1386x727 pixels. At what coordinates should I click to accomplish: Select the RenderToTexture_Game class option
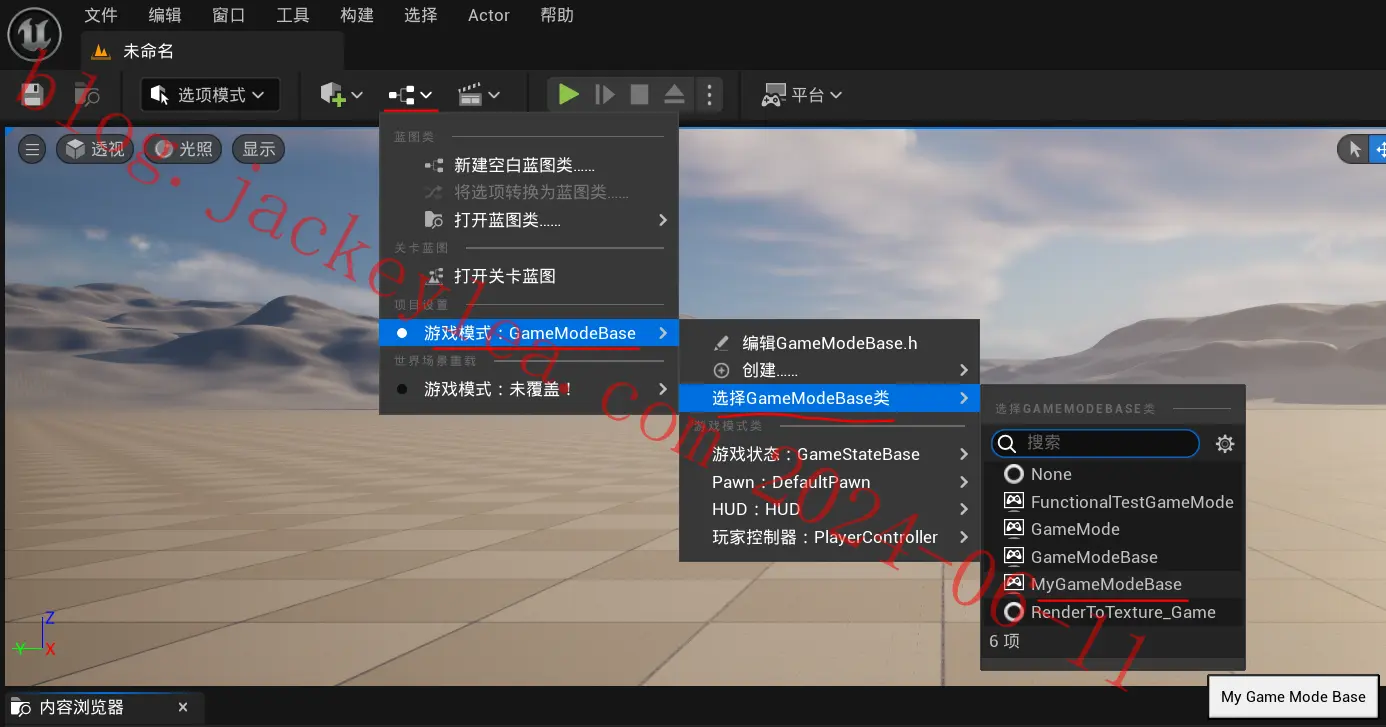coord(1113,612)
